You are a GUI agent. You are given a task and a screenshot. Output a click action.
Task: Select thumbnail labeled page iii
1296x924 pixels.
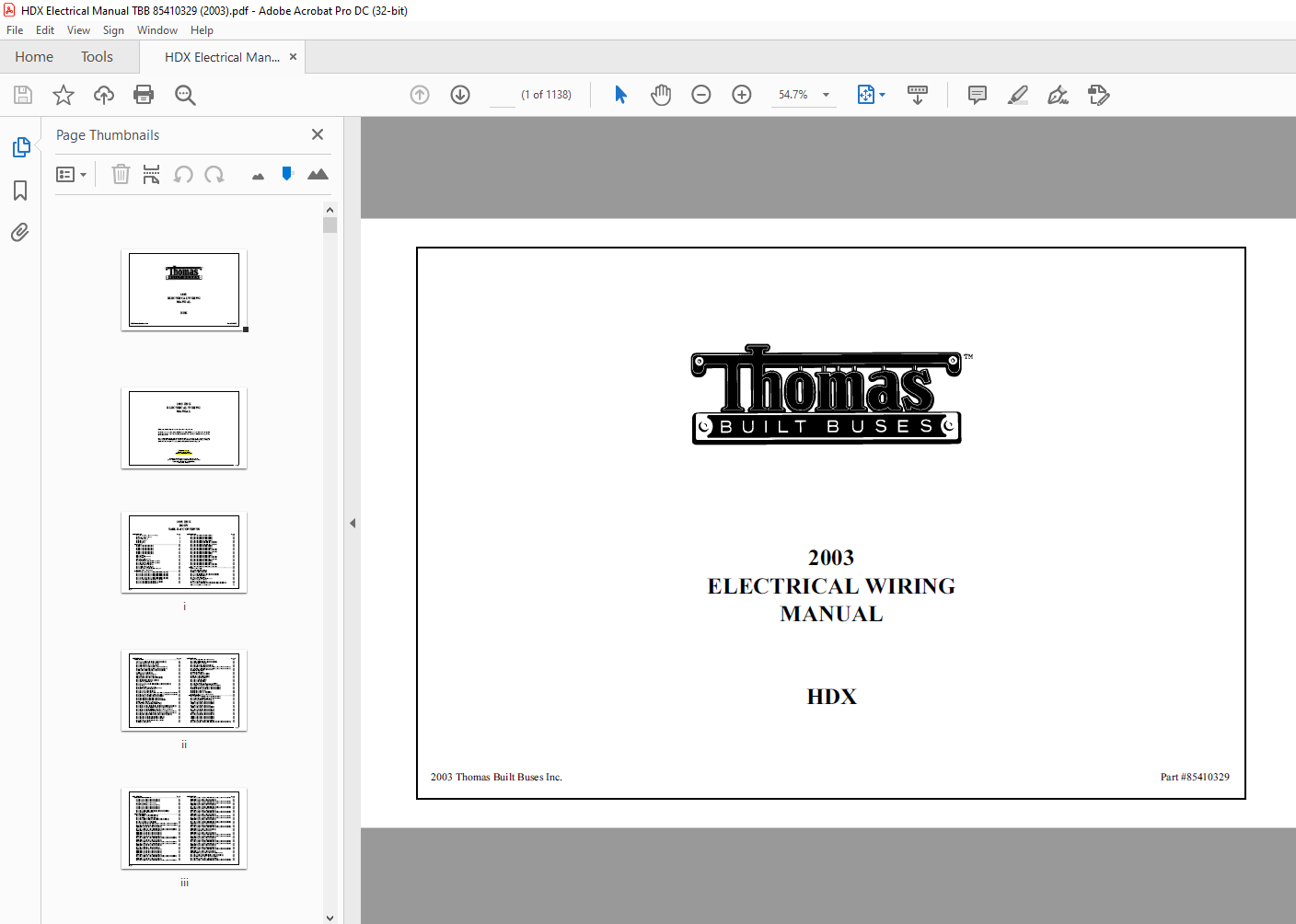[x=184, y=828]
